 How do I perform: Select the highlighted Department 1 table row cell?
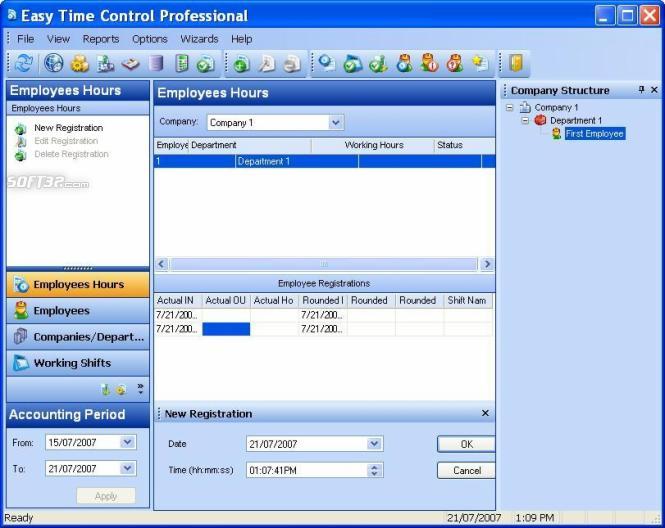297,162
